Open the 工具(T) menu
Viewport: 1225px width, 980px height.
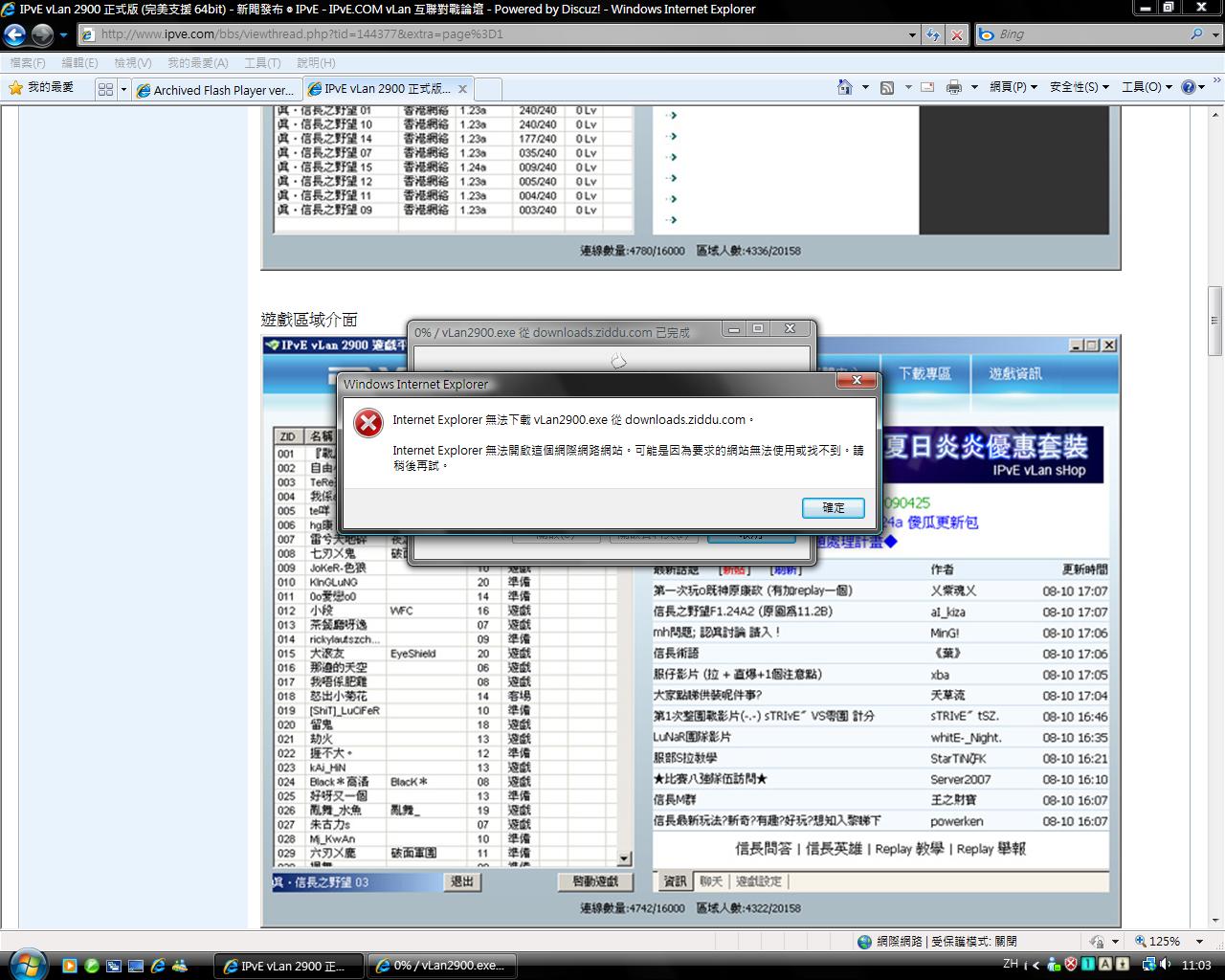coord(262,62)
